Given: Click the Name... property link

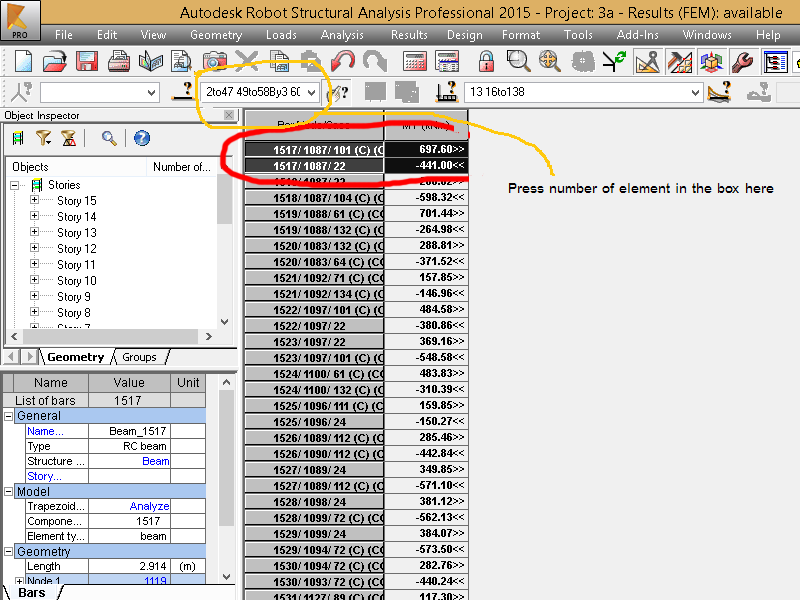Looking at the screenshot, I should click(x=45, y=431).
